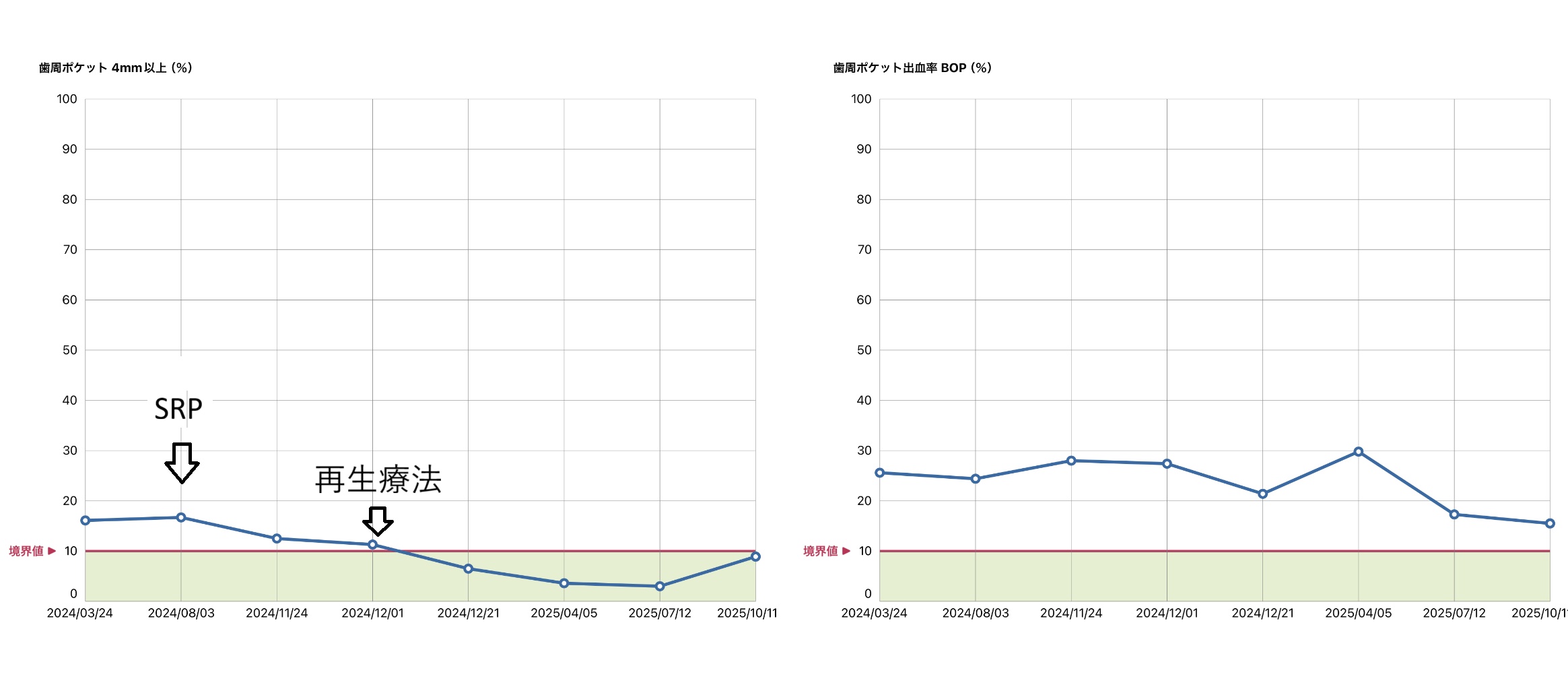This screenshot has height=695, width=1568.
Task: Select the 再生療法 annotation text
Action: 378,480
